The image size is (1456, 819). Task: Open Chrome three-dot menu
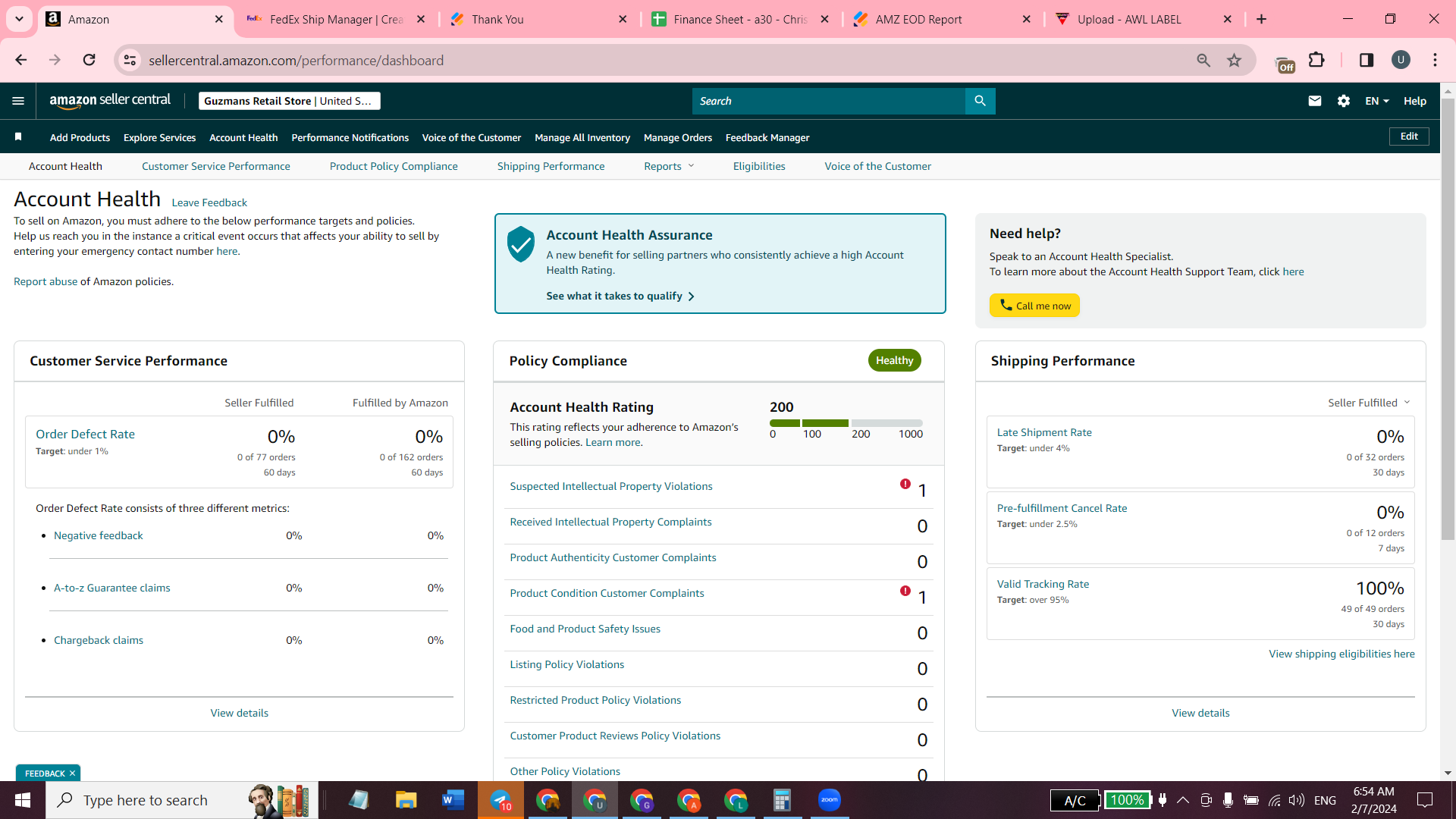[x=1435, y=60]
